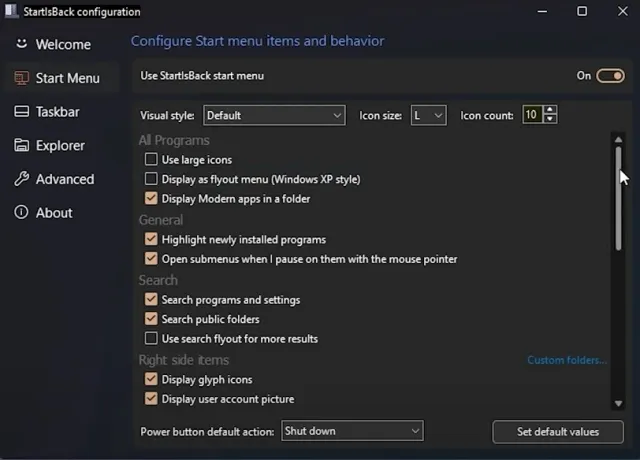Click the scrollbar down arrow

coord(618,404)
